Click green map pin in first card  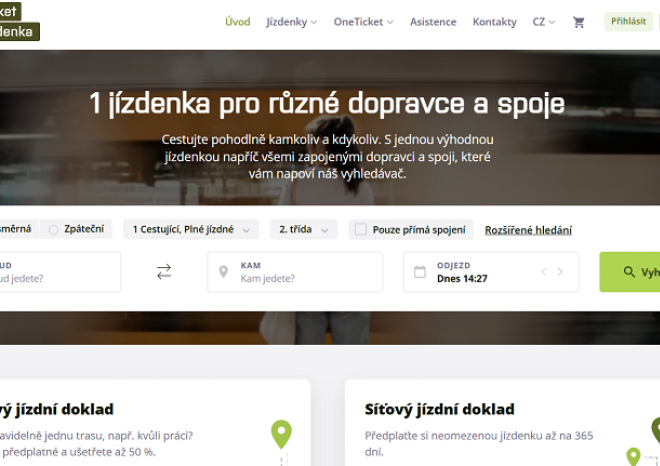pyautogui.click(x=282, y=434)
